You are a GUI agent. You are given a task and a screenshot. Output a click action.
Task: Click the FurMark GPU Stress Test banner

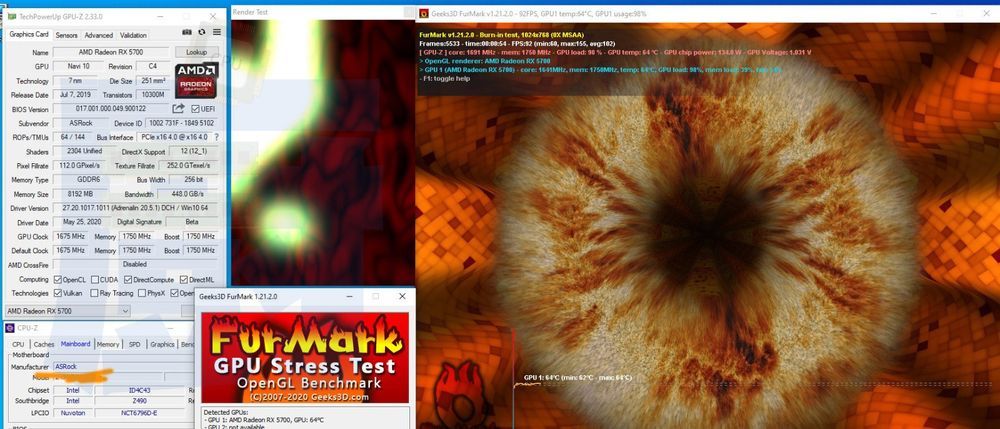click(305, 358)
